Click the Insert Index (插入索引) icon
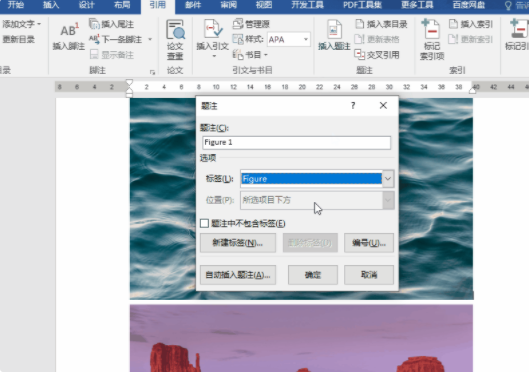The width and height of the screenshot is (529, 374). point(453,24)
